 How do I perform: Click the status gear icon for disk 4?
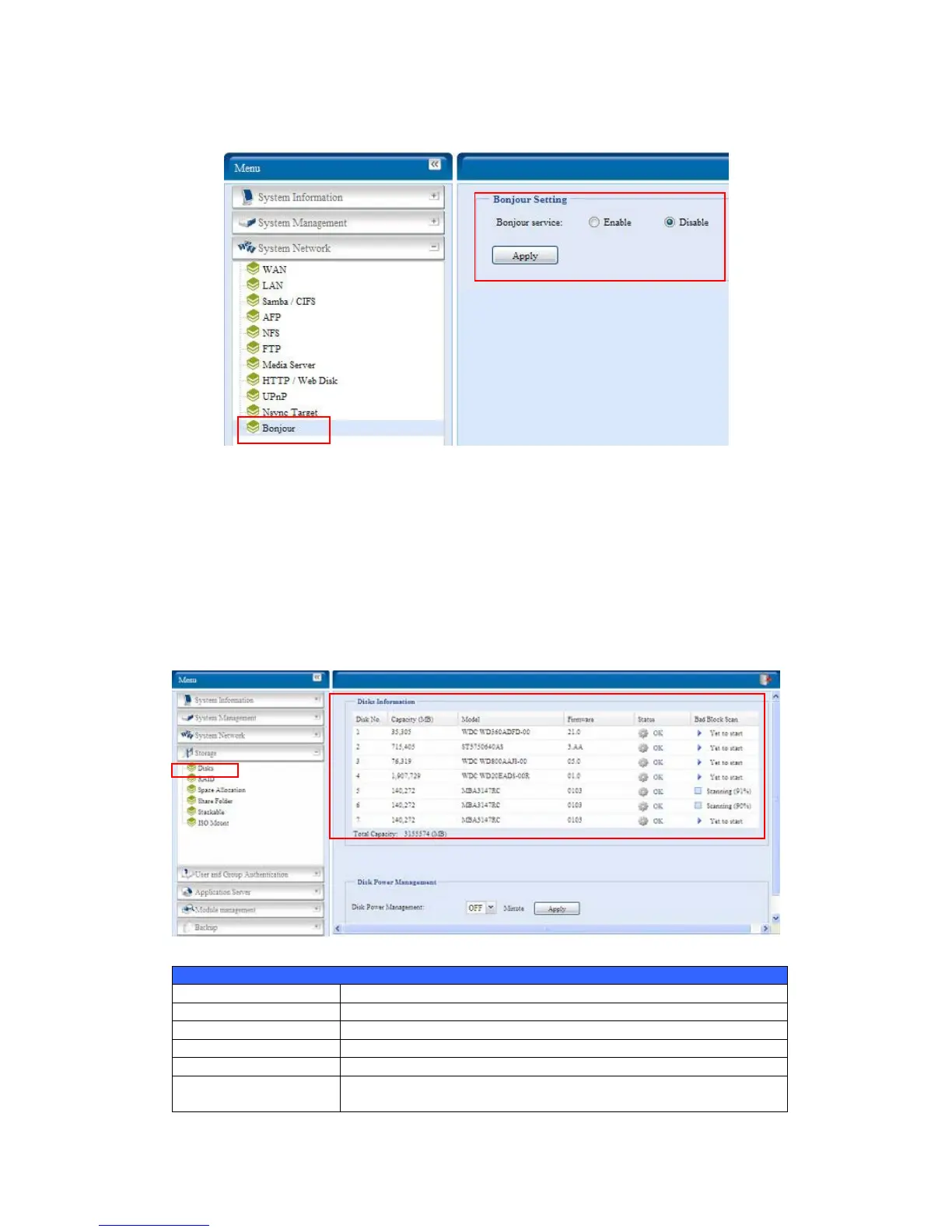point(642,777)
